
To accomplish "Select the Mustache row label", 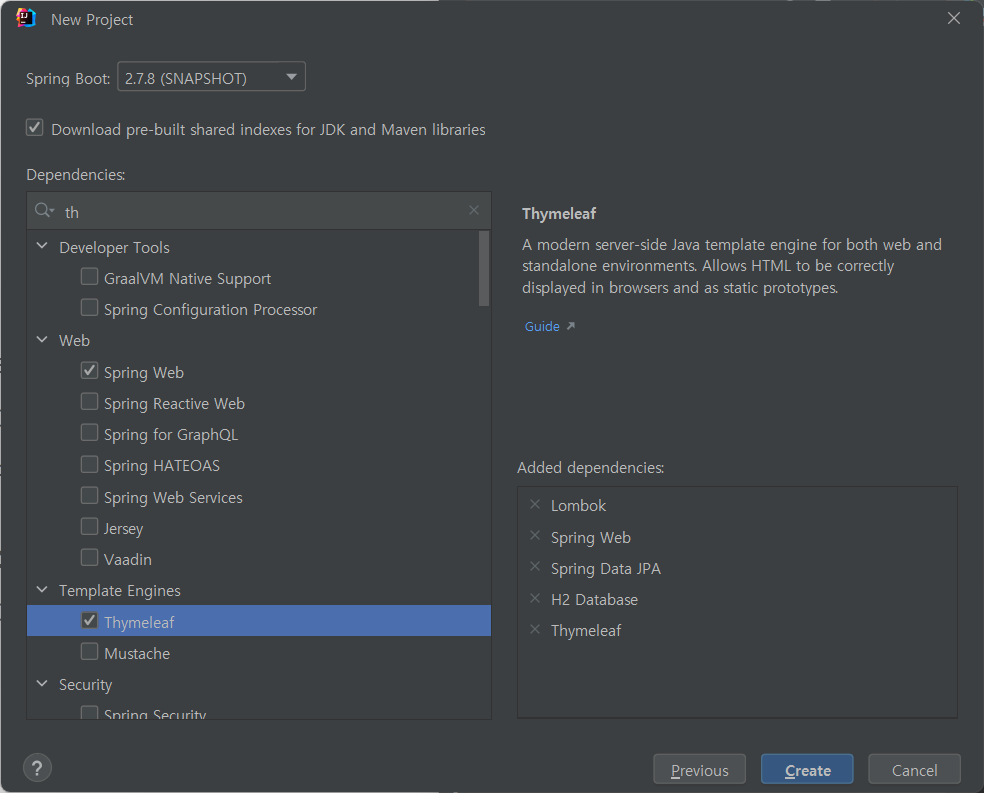I will [137, 654].
